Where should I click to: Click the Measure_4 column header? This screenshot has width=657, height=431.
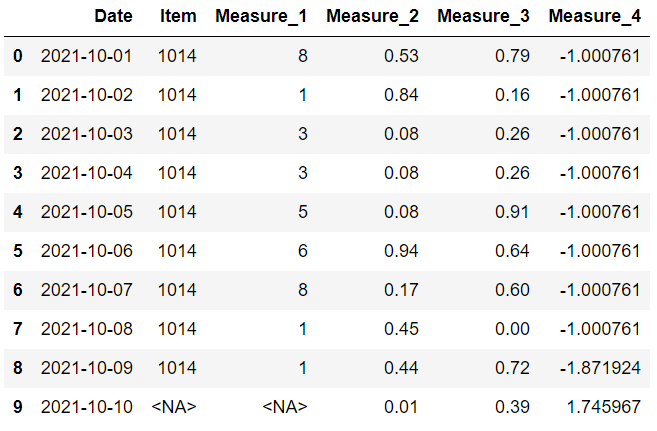click(595, 17)
